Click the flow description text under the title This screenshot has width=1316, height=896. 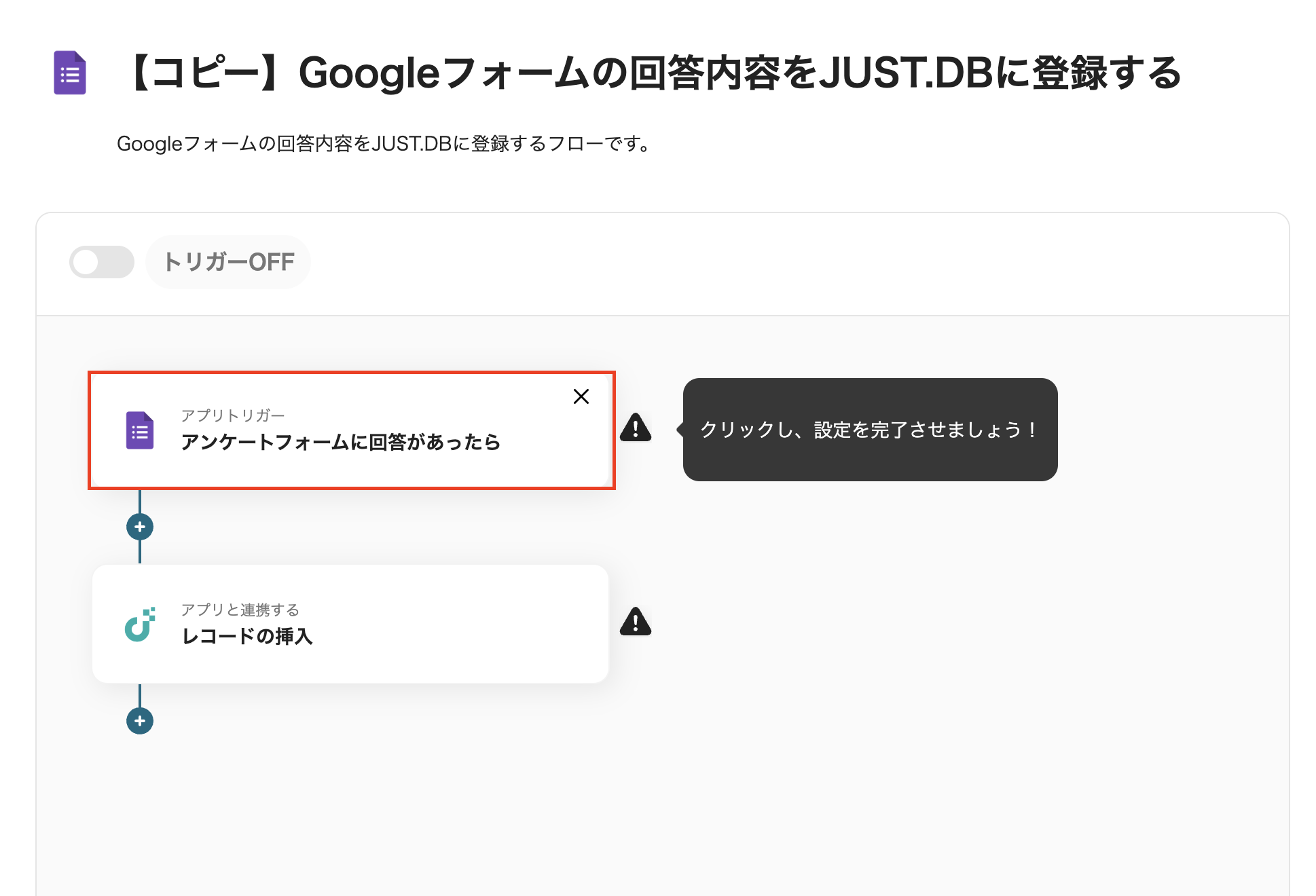[x=384, y=144]
